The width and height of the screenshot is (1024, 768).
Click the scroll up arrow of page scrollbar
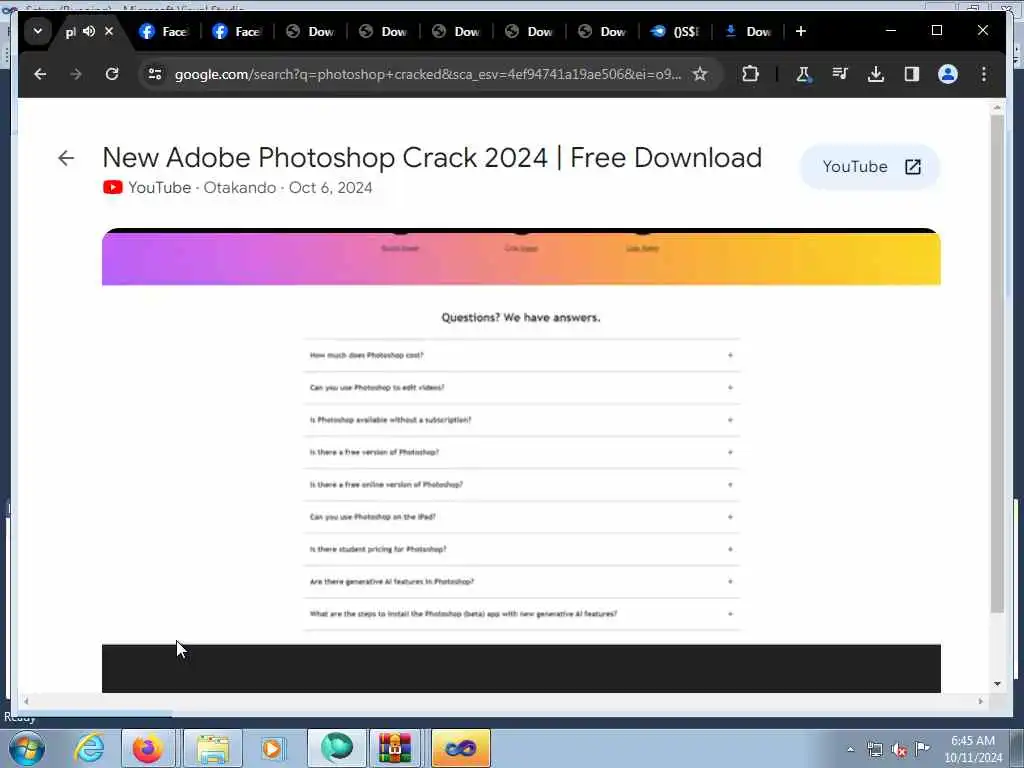point(997,106)
